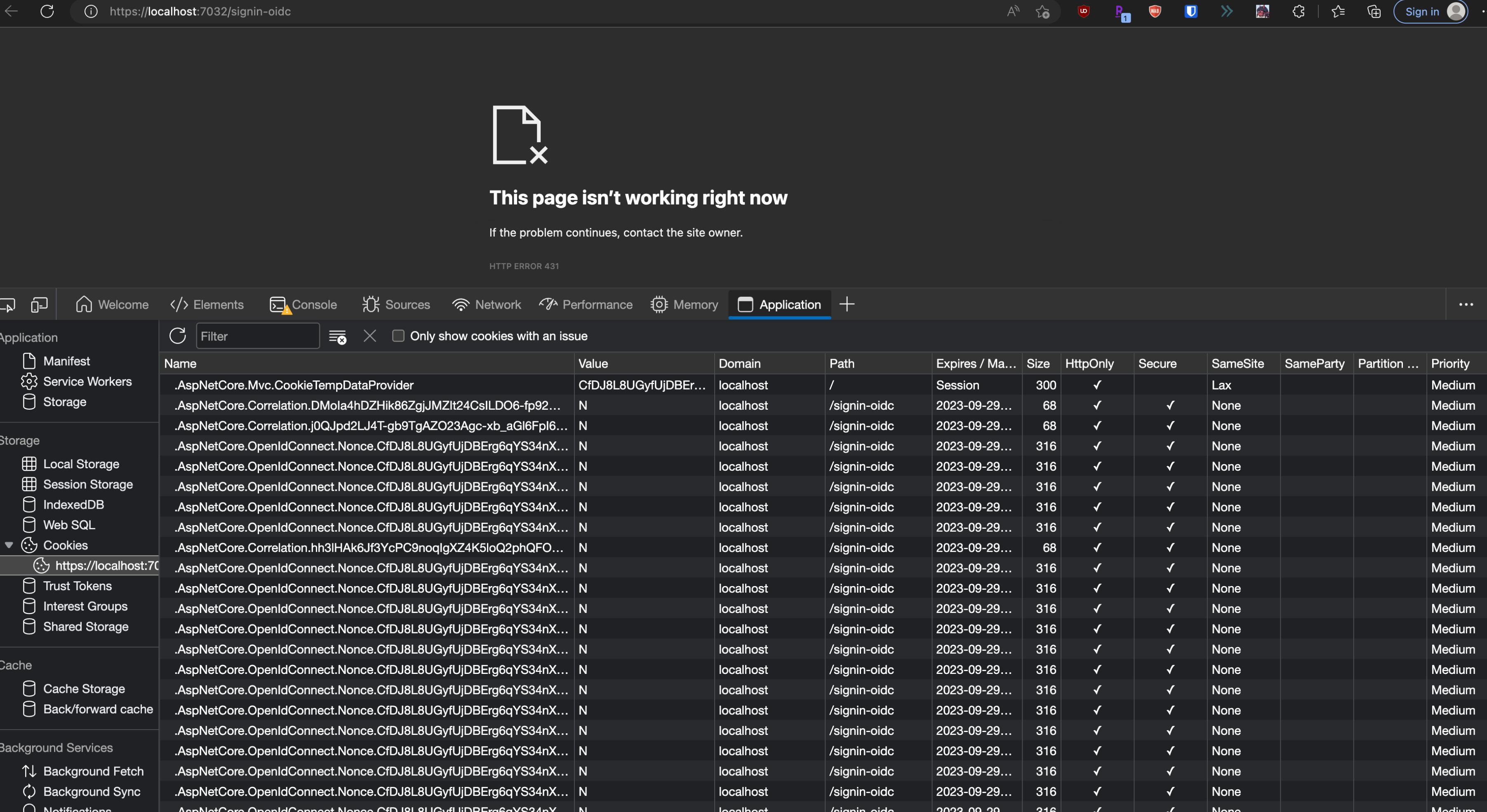
Task: Select Local Storage in sidebar
Action: coord(81,464)
